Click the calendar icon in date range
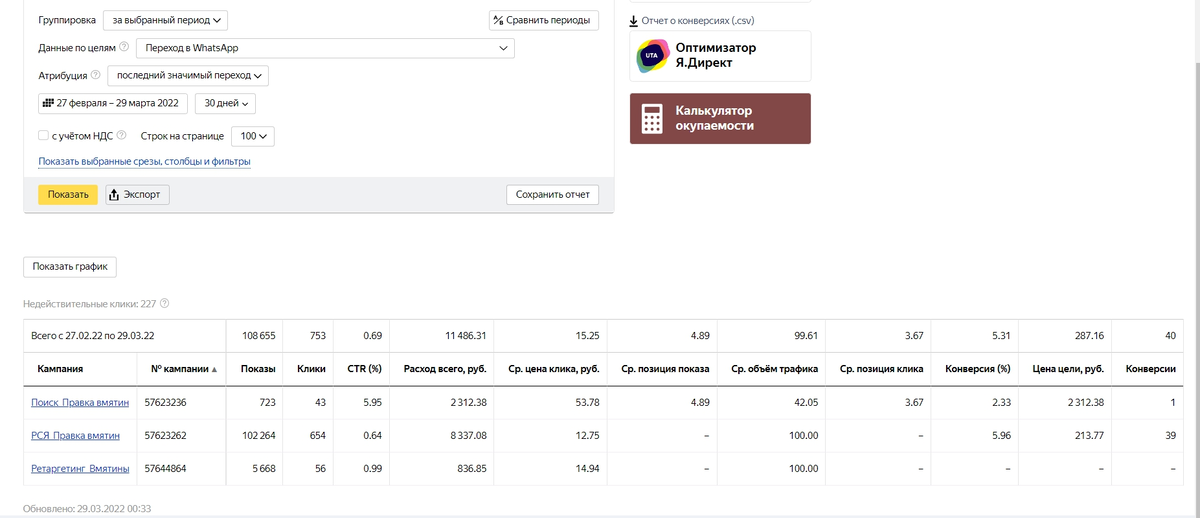The height and width of the screenshot is (518, 1200). pos(47,103)
